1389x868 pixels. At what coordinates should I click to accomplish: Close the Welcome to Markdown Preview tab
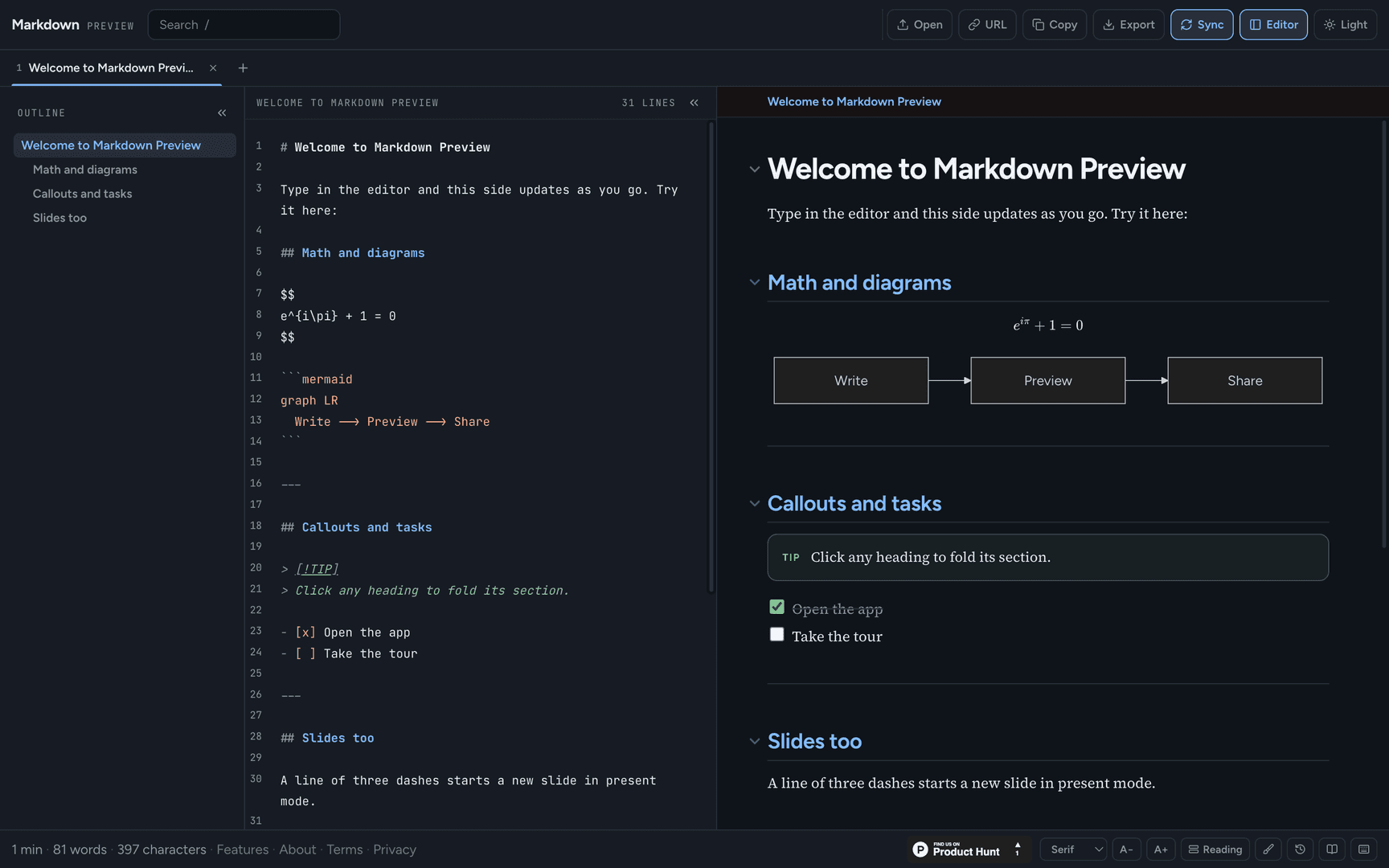pyautogui.click(x=213, y=68)
